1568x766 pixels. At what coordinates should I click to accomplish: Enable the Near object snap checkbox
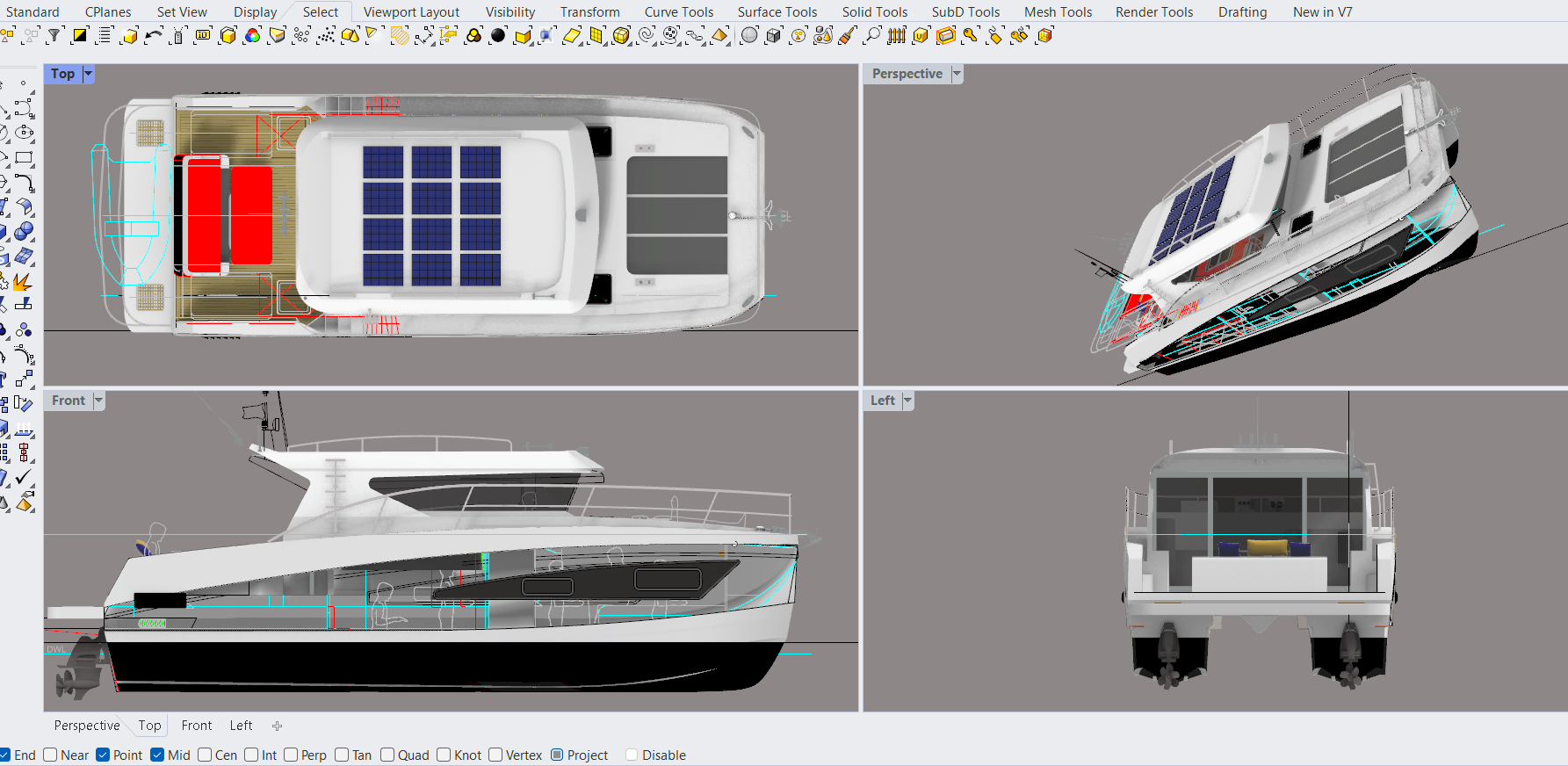coord(51,755)
